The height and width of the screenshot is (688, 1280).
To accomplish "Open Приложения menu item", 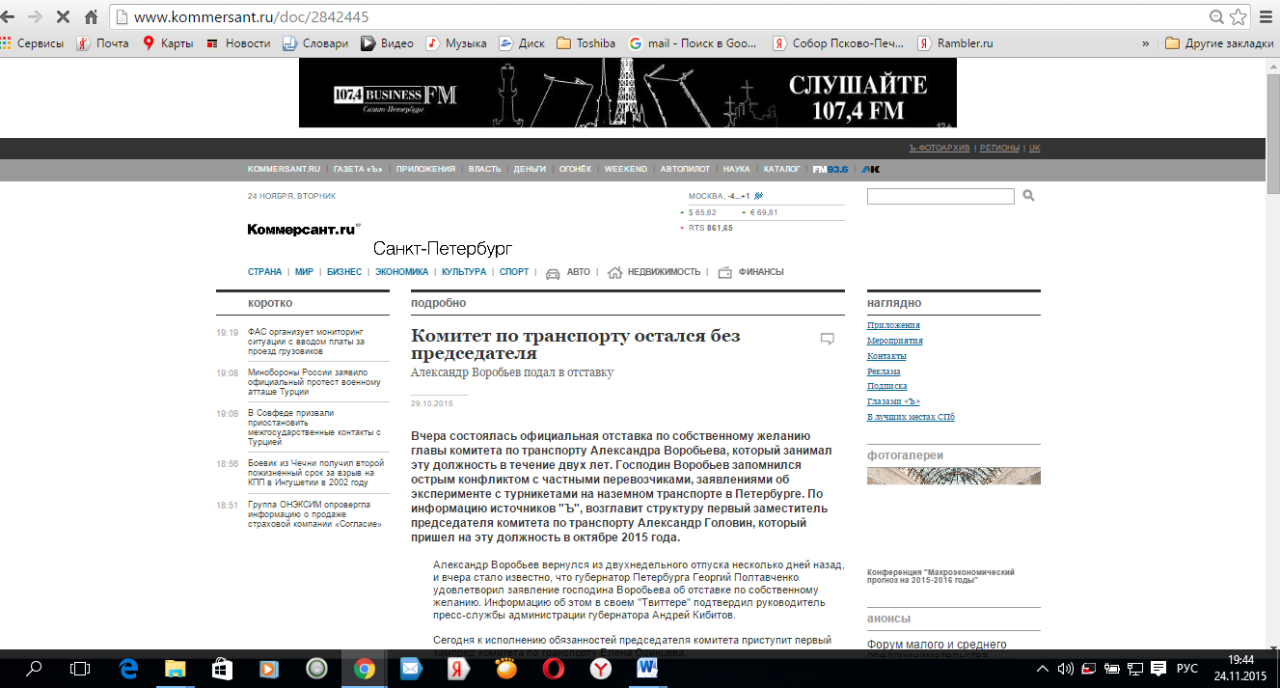I will 425,169.
